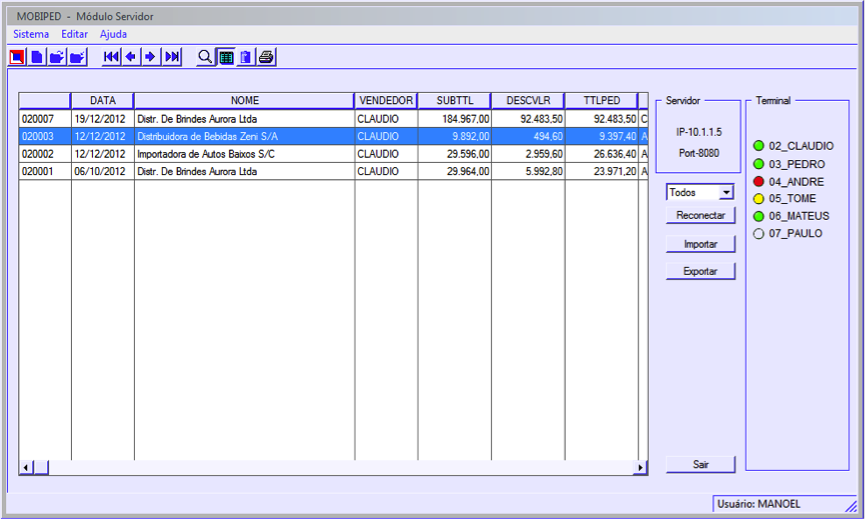Click Importadora de Autos Baixos S/C cell
The image size is (865, 519).
pyautogui.click(x=244, y=154)
